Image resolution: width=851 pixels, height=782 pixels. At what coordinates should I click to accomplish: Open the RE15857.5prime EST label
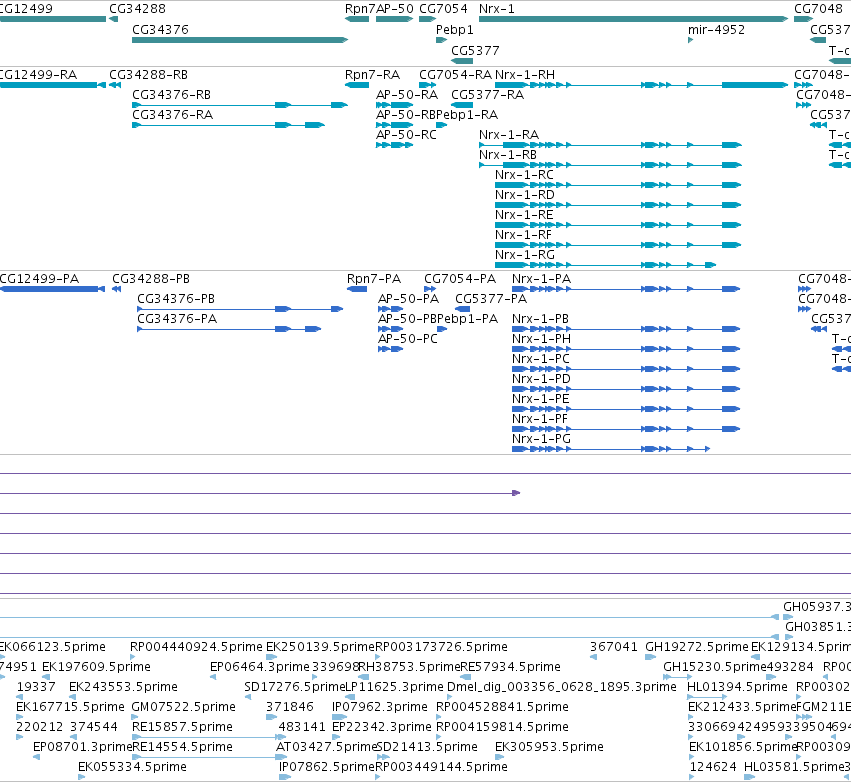tap(182, 727)
